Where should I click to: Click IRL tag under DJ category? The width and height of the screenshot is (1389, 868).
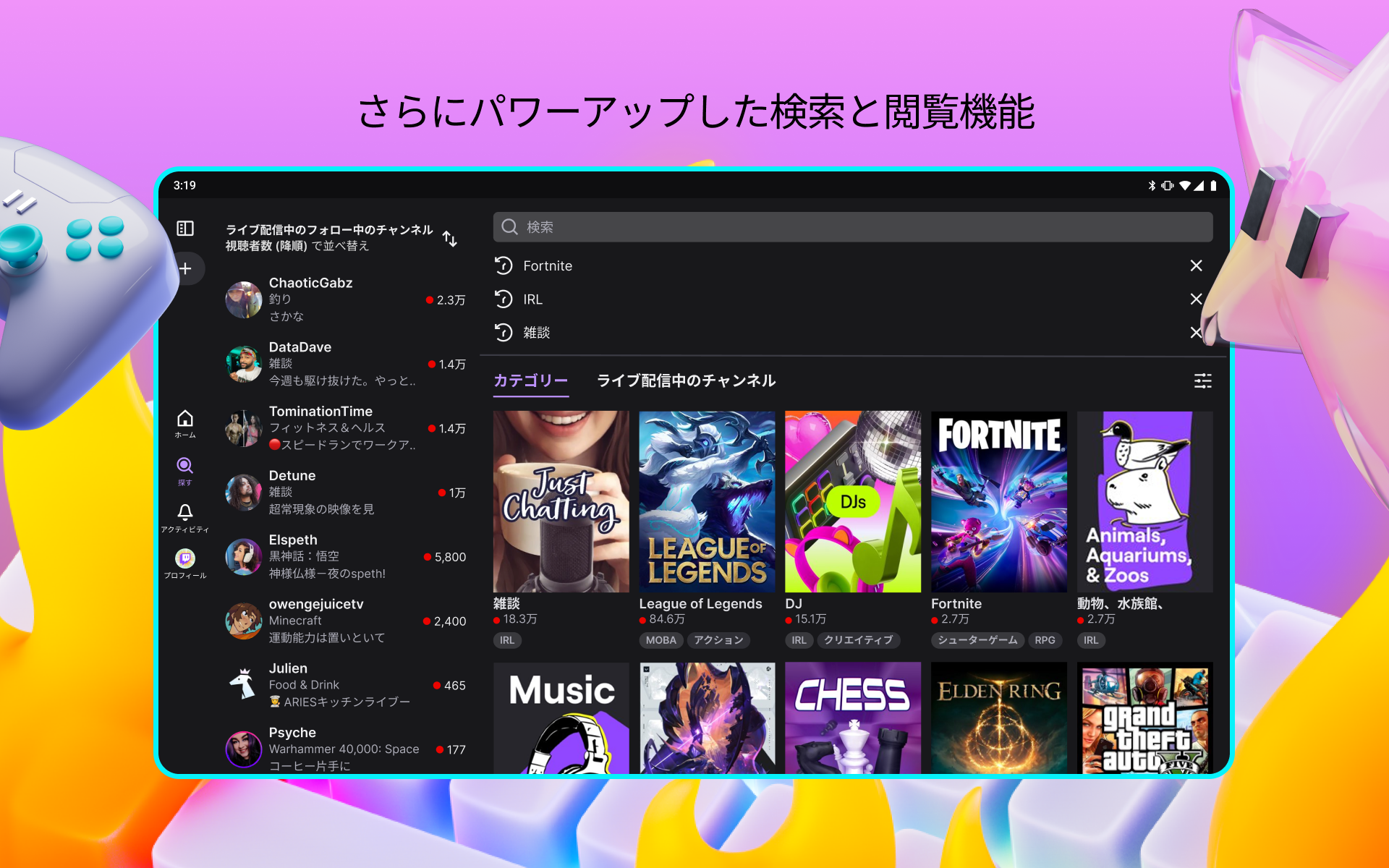799,640
